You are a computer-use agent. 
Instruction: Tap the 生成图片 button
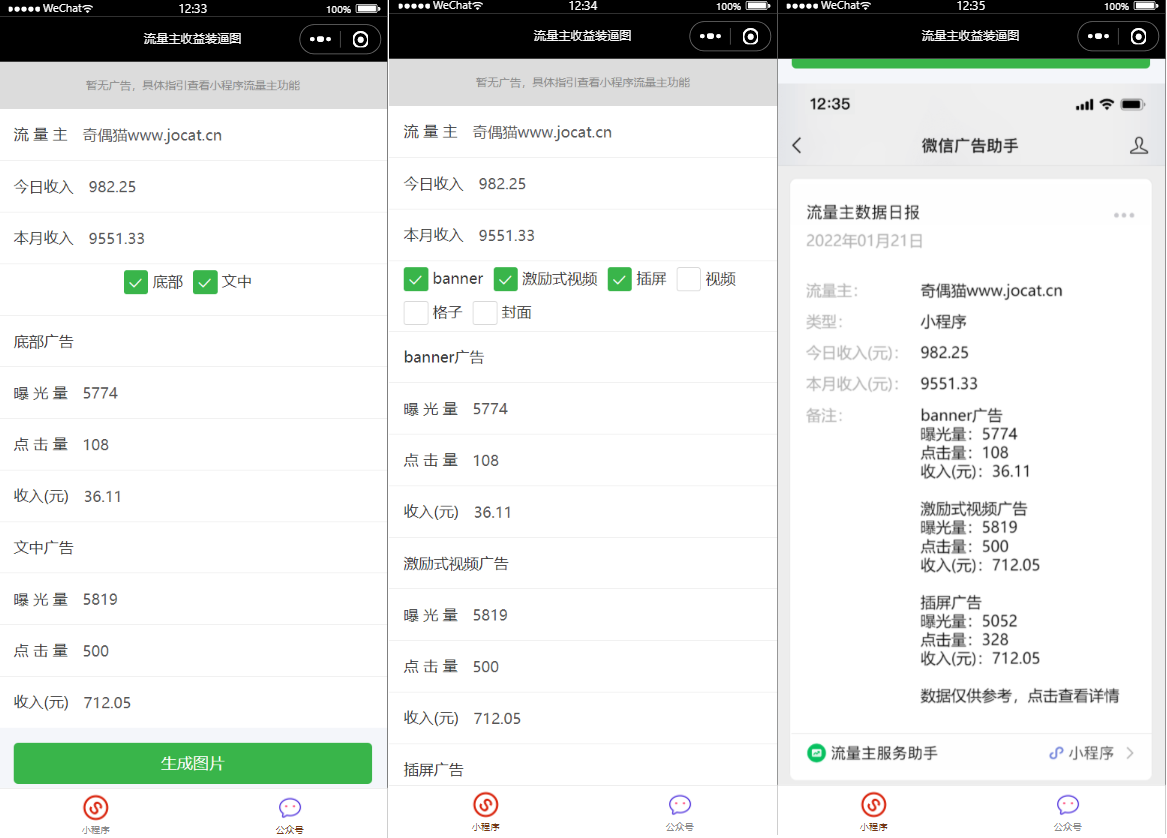[192, 763]
